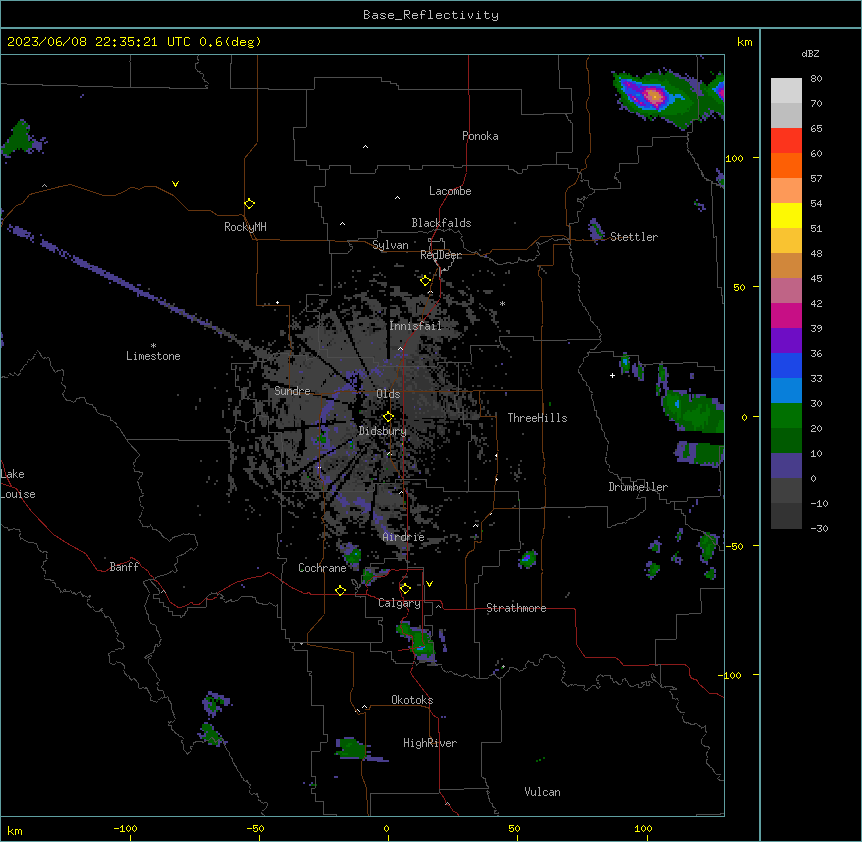Select the red legend band between 65 and 60
This screenshot has height=842, width=862.
click(x=786, y=141)
